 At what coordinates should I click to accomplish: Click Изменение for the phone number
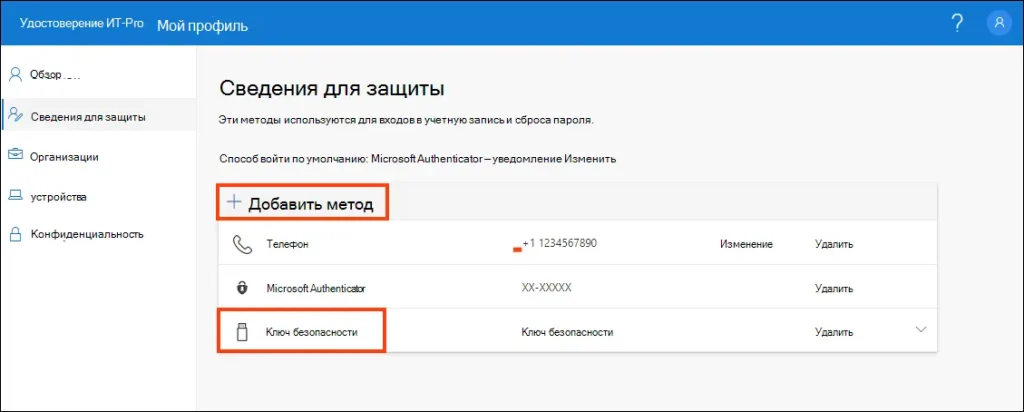tap(746, 244)
